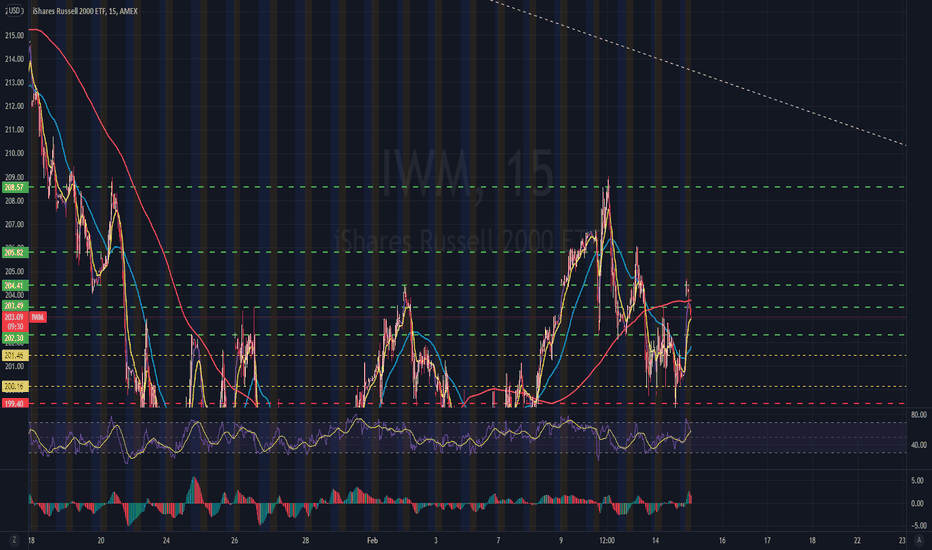932x550 pixels.
Task: Open the USD currency selector
Action: pos(13,11)
